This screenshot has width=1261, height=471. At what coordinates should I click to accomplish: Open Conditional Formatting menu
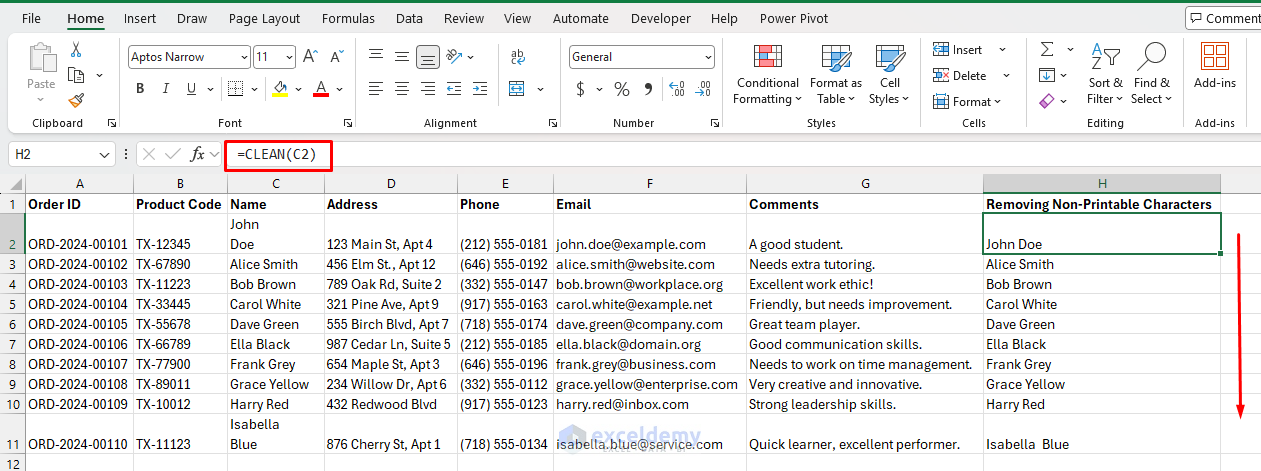tap(767, 74)
